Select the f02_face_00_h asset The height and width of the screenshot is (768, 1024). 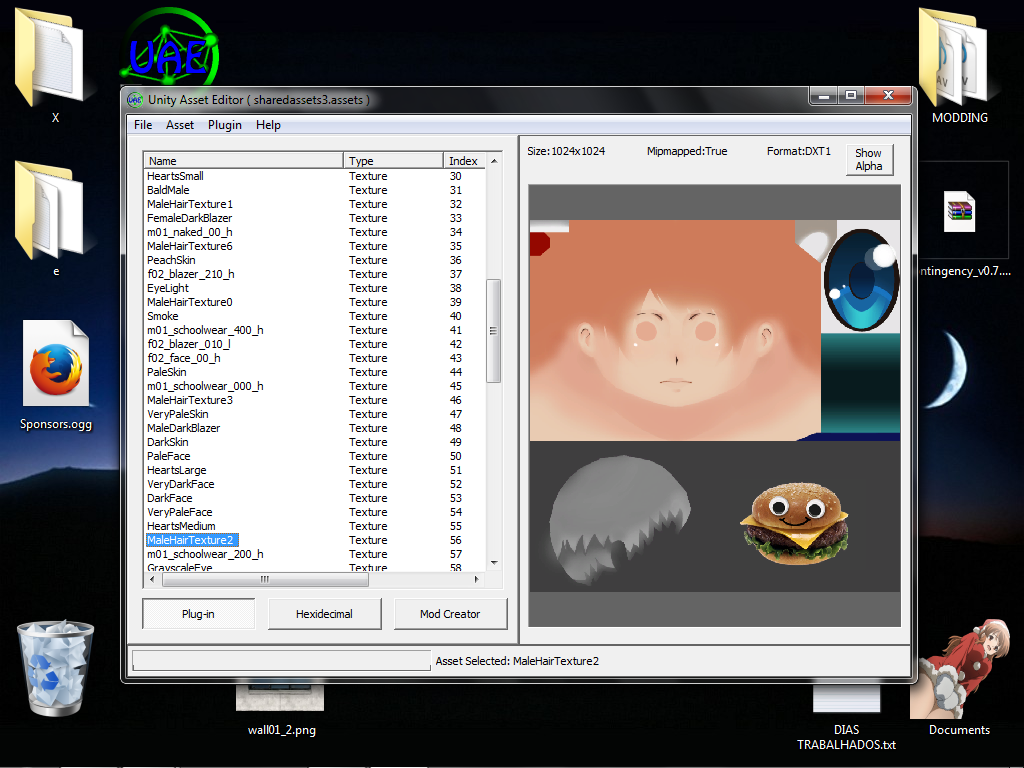pos(315,358)
